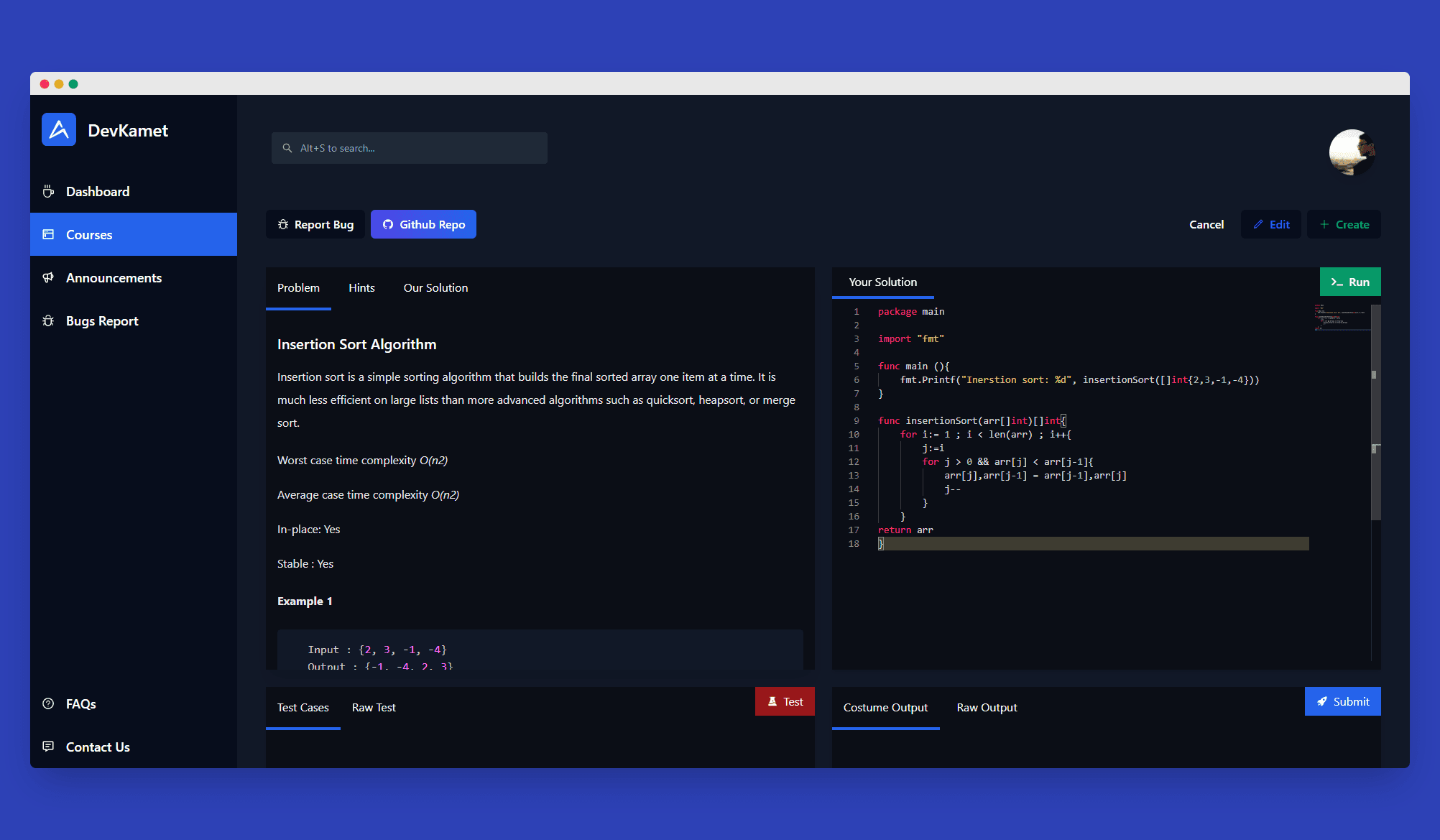Click the red Test flask button
Image resolution: width=1440 pixels, height=840 pixels.
[x=785, y=702]
